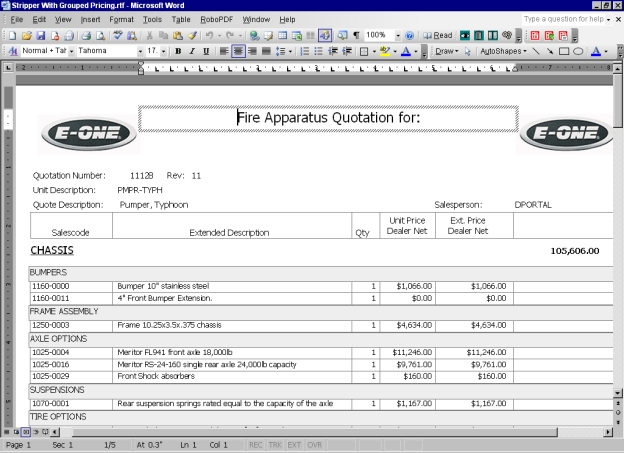Screen dimensions: 624x453
Task: Increase indent of the paragraph
Action: pos(347,51)
